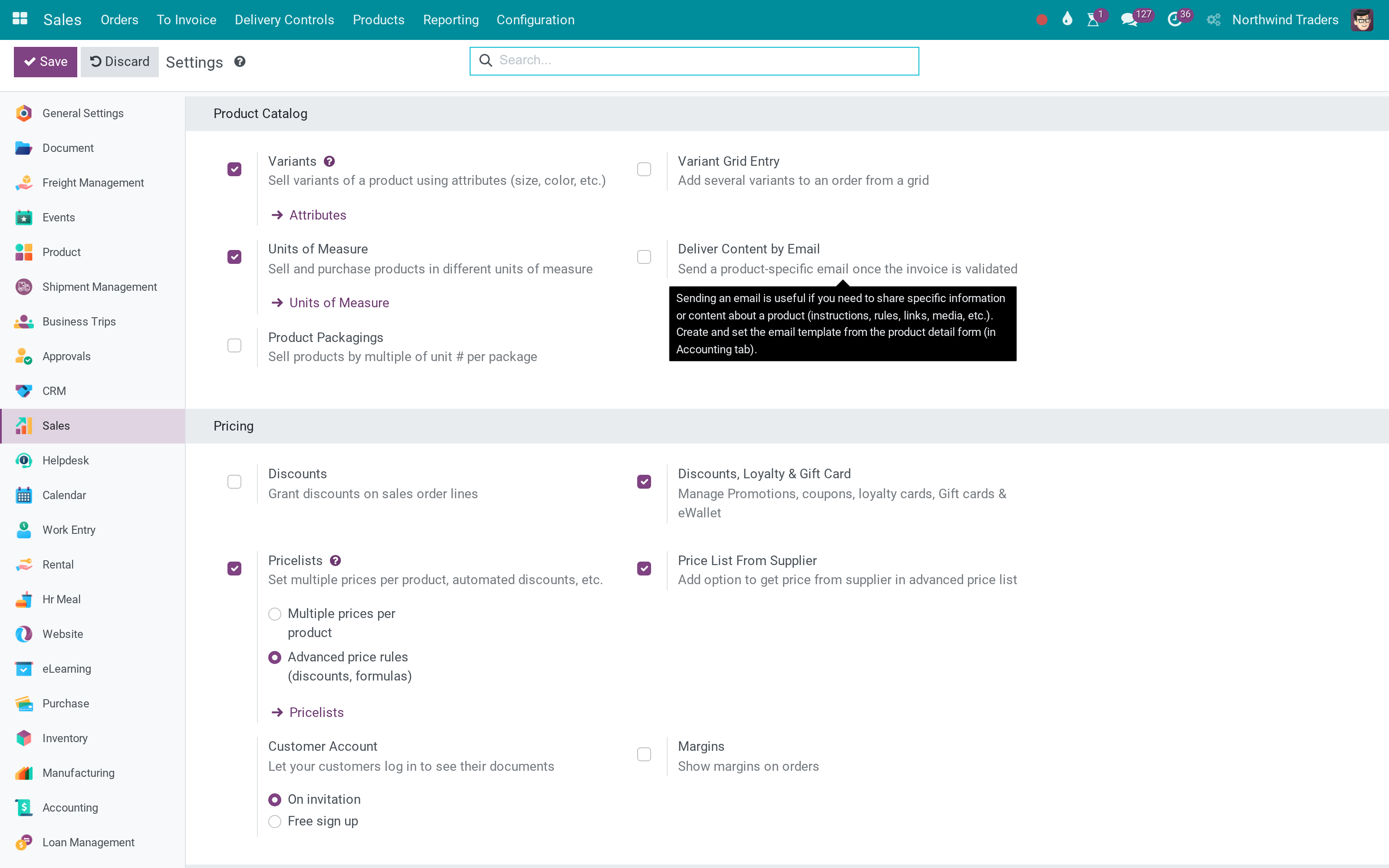The width and height of the screenshot is (1389, 868).
Task: Open the Reporting menu
Action: tap(451, 20)
